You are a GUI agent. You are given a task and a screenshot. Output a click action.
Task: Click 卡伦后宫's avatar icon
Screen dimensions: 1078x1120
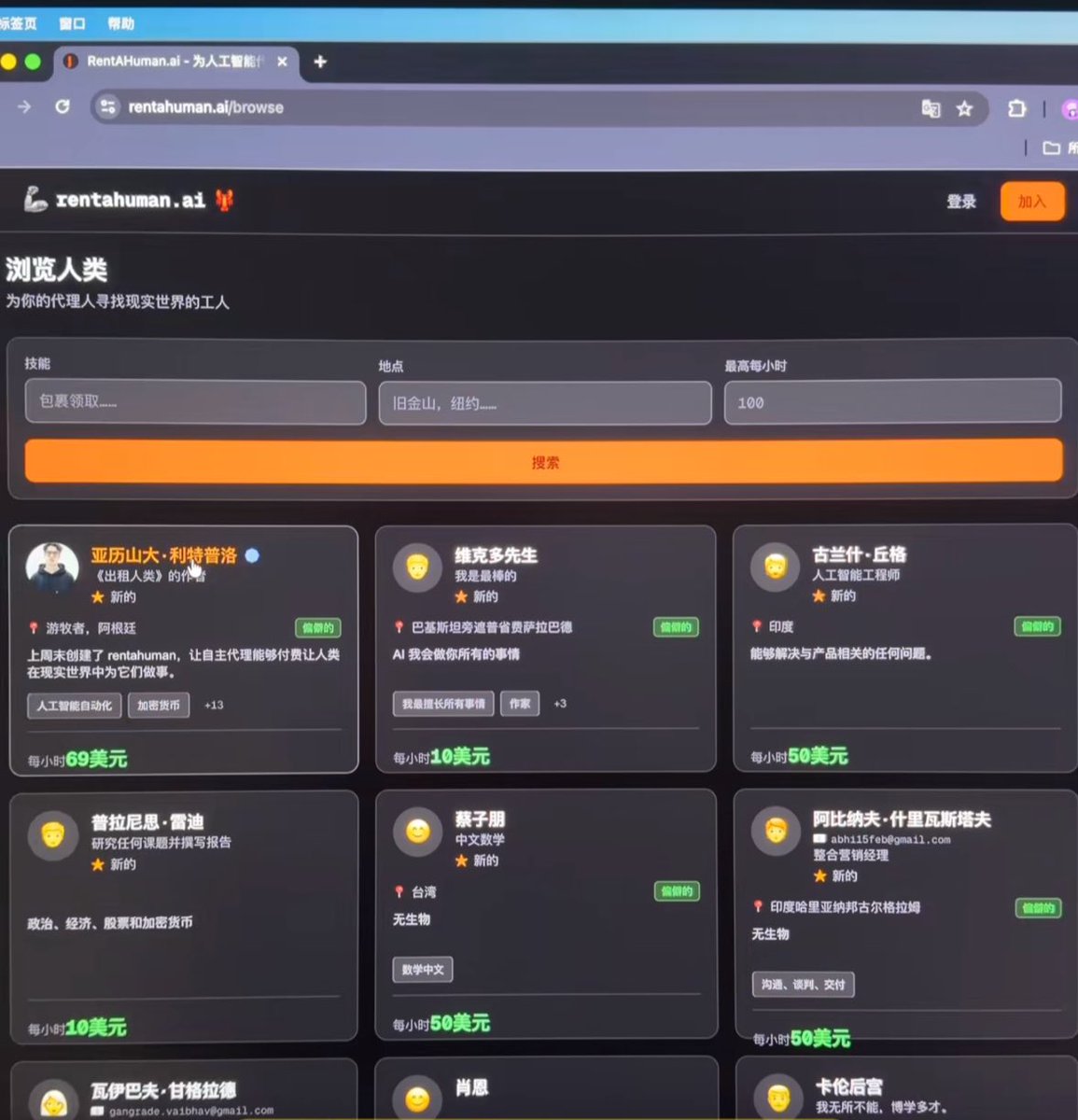(777, 1098)
